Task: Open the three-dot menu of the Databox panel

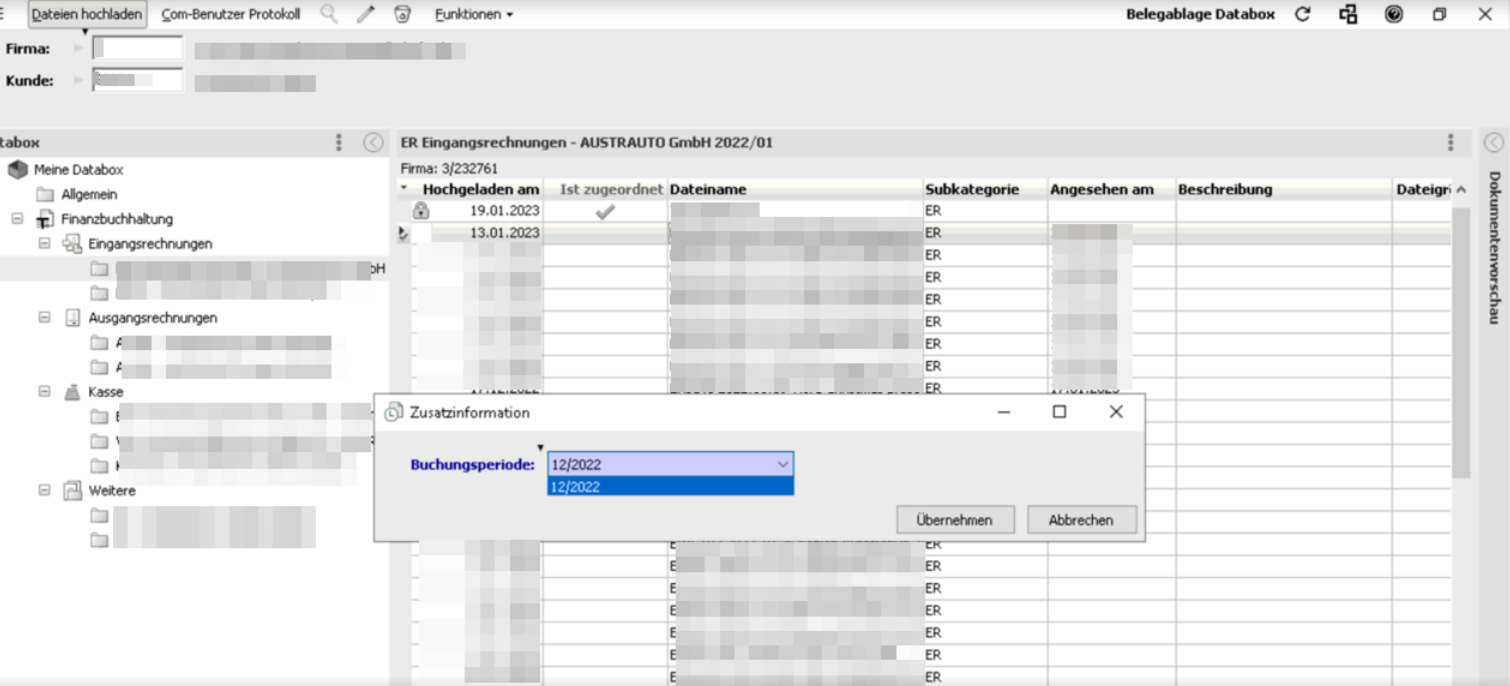Action: tap(338, 142)
